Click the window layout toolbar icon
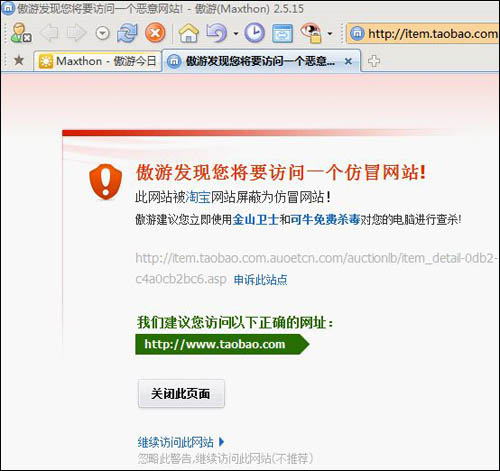Image resolution: width=500 pixels, height=471 pixels. coord(282,33)
